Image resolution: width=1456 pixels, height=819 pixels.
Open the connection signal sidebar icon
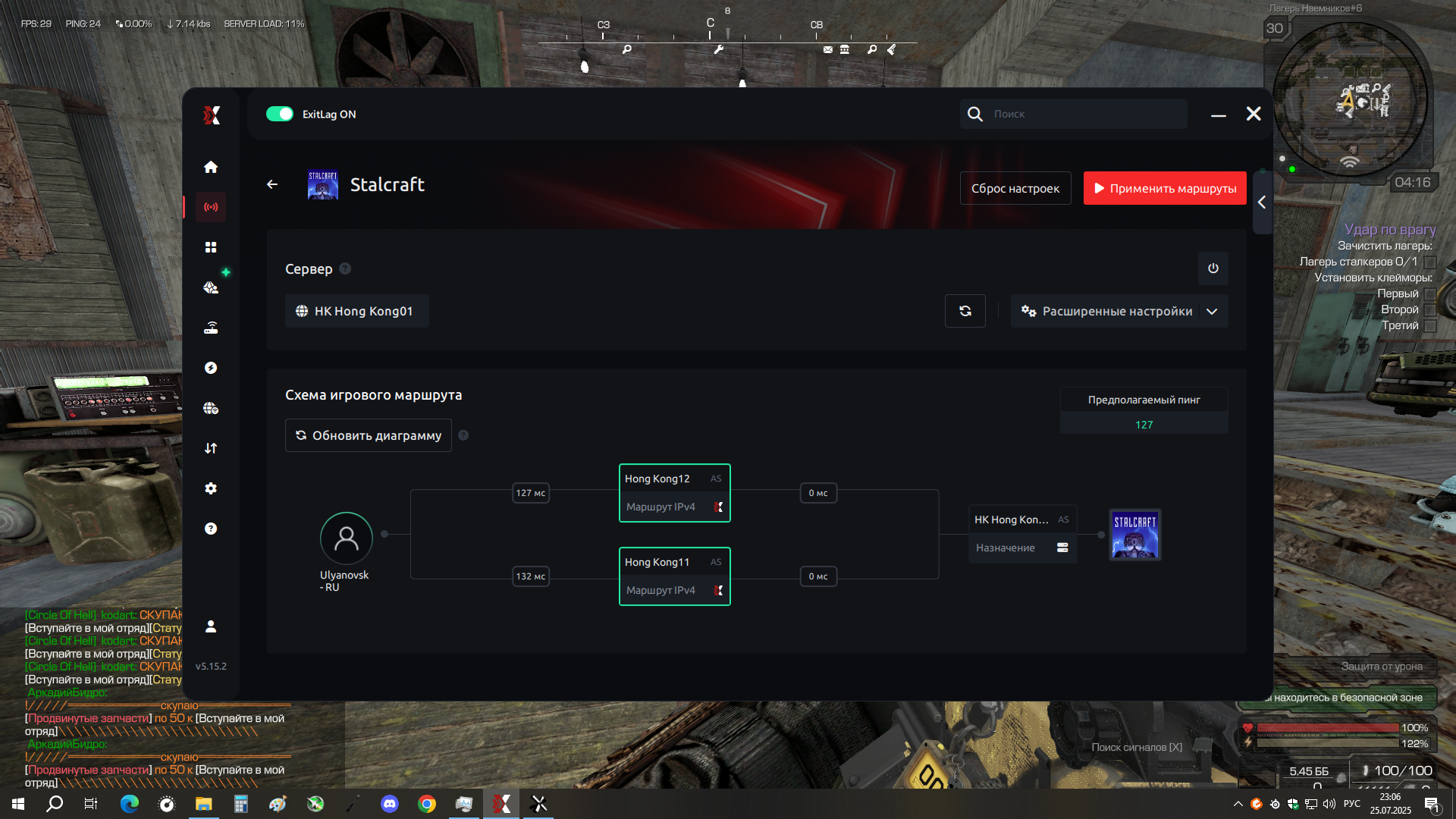[211, 207]
